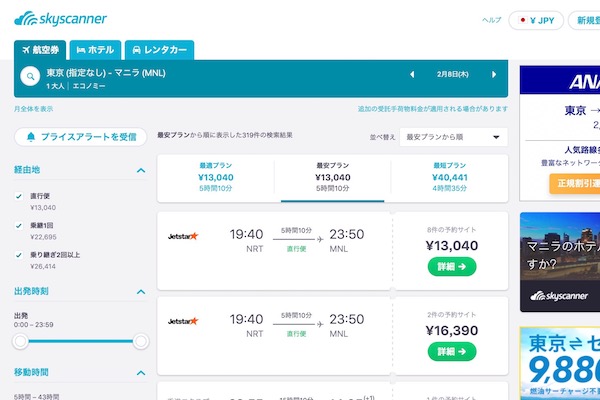Select the ホテル hotels tab
This screenshot has height=400, width=600.
tap(95, 50)
